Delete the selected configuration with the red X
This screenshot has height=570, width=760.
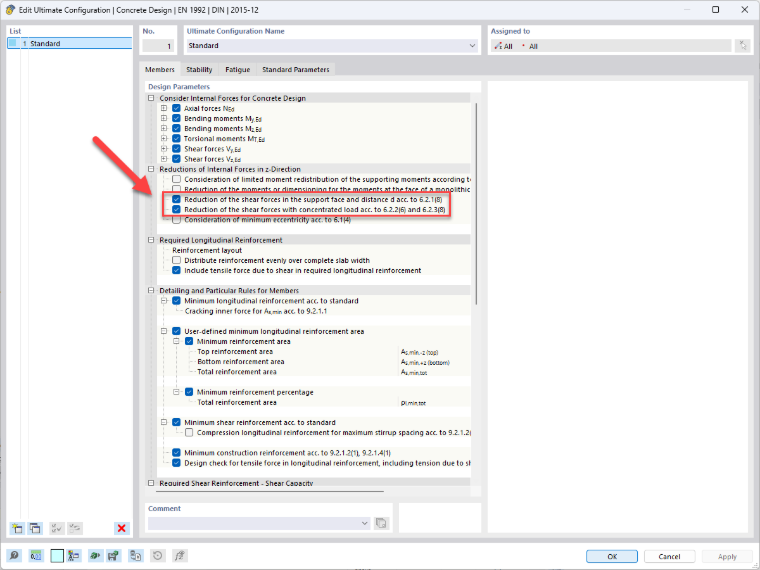coord(122,528)
